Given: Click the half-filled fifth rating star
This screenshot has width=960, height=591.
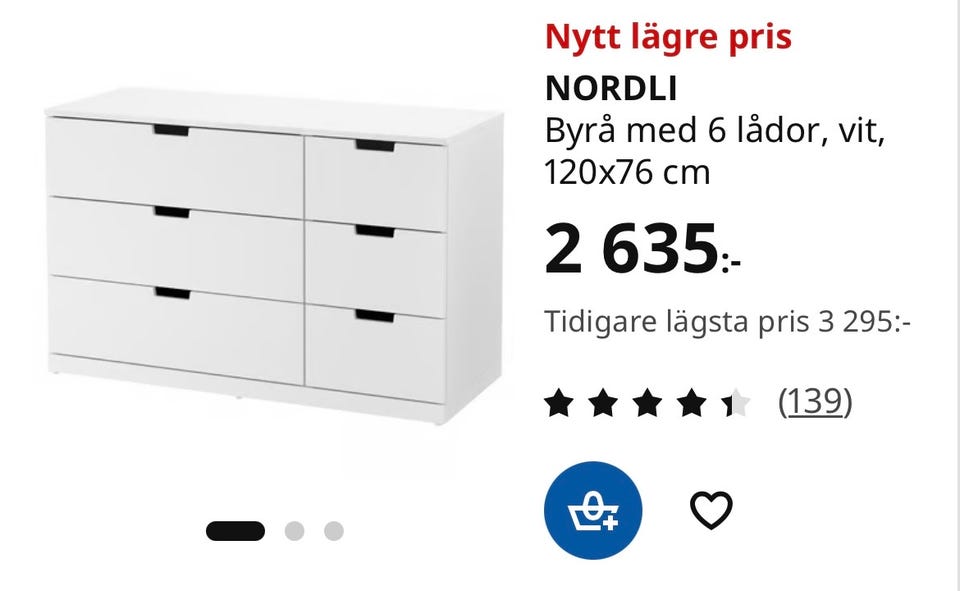Looking at the screenshot, I should (x=736, y=402).
